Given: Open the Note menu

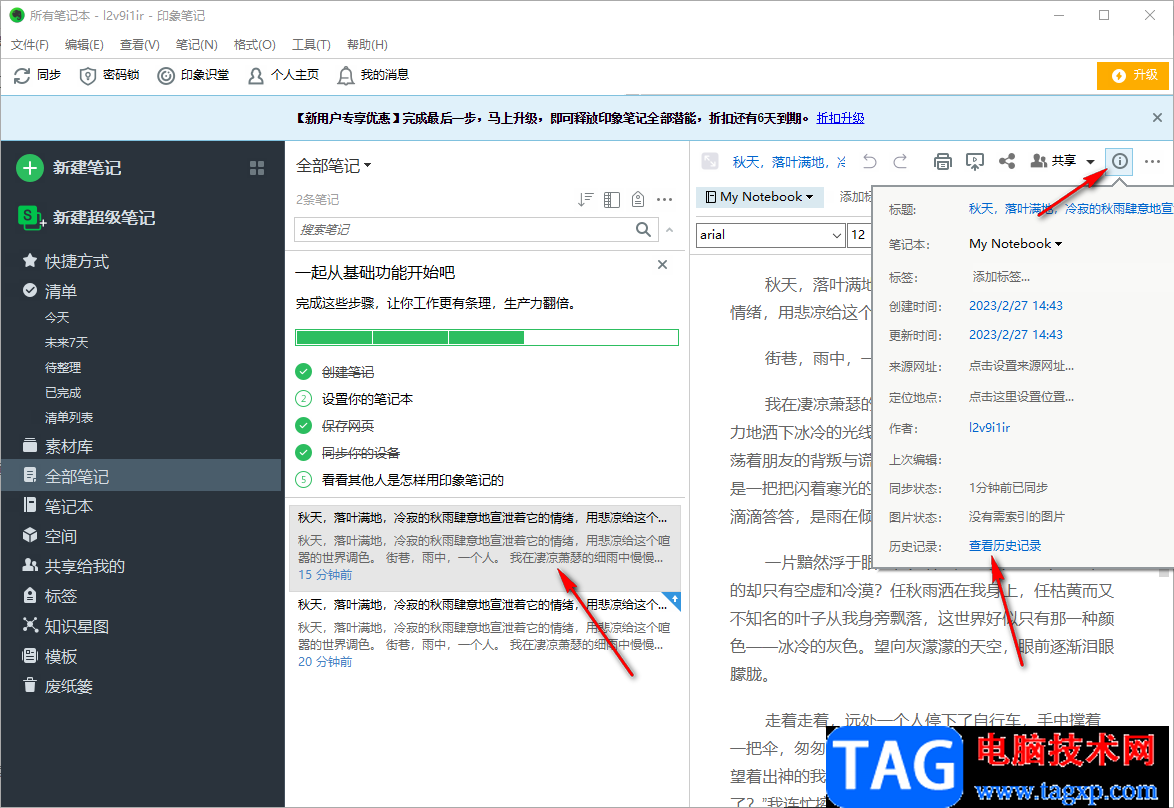Looking at the screenshot, I should pos(196,45).
